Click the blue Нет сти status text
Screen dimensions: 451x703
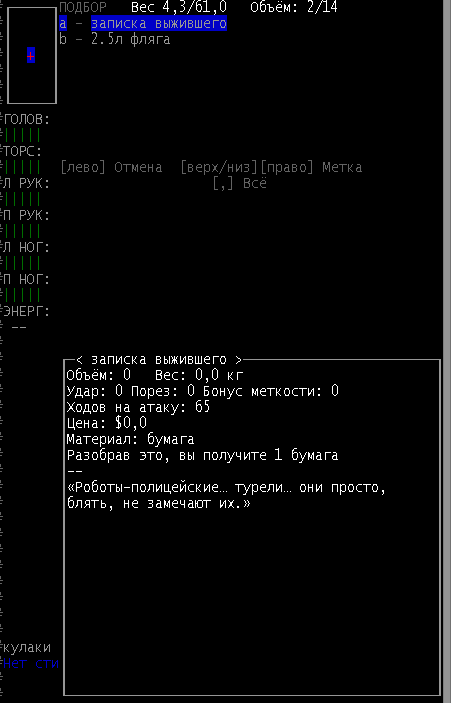click(30, 664)
